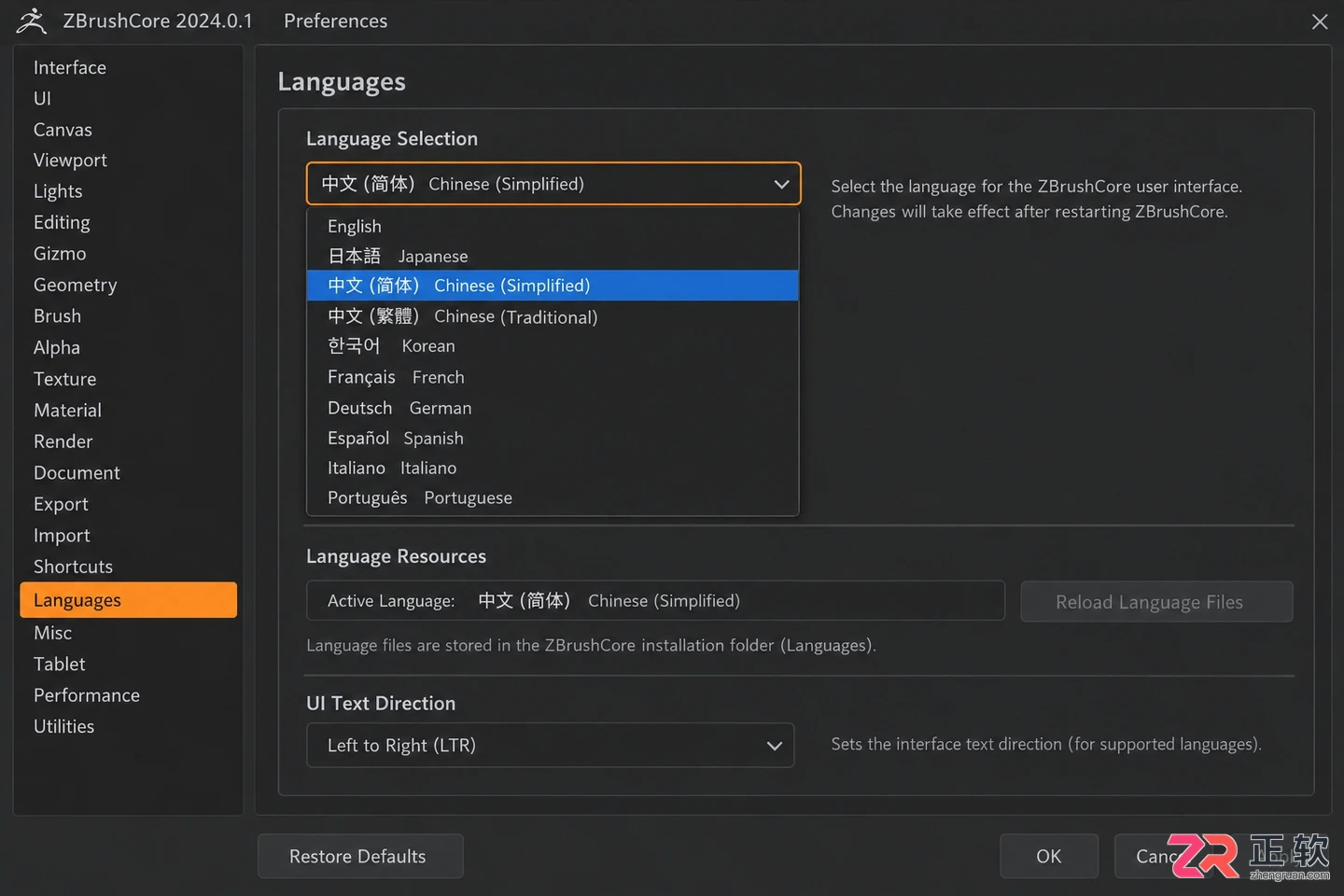
Task: Click the ZBrushCore logo icon
Action: tap(31, 21)
